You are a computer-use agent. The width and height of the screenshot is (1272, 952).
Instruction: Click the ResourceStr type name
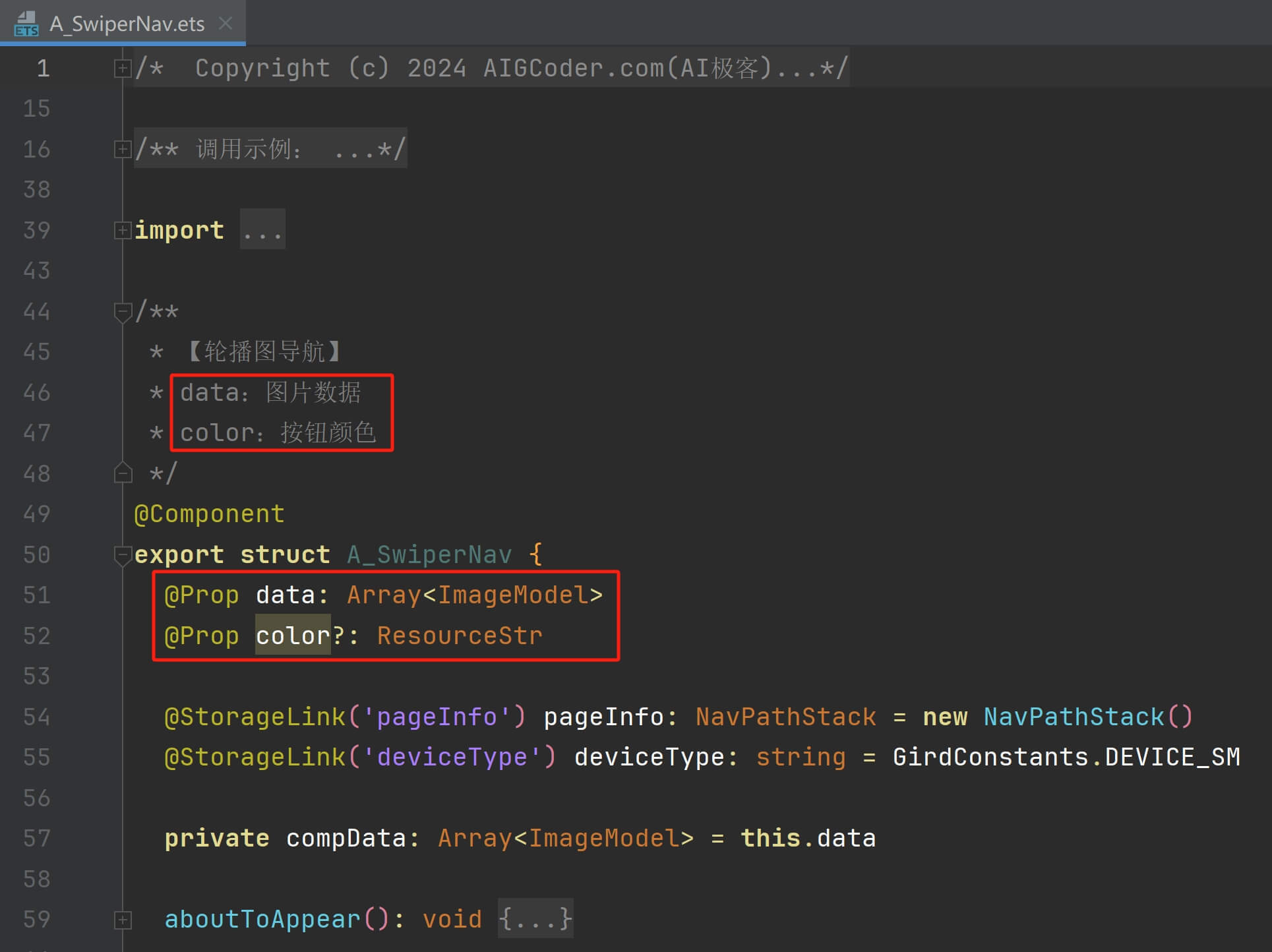[x=460, y=636]
